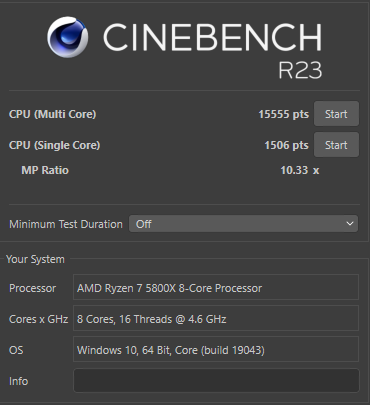370x405 pixels.
Task: Start the CPU Multi Core benchmark
Action: point(336,114)
